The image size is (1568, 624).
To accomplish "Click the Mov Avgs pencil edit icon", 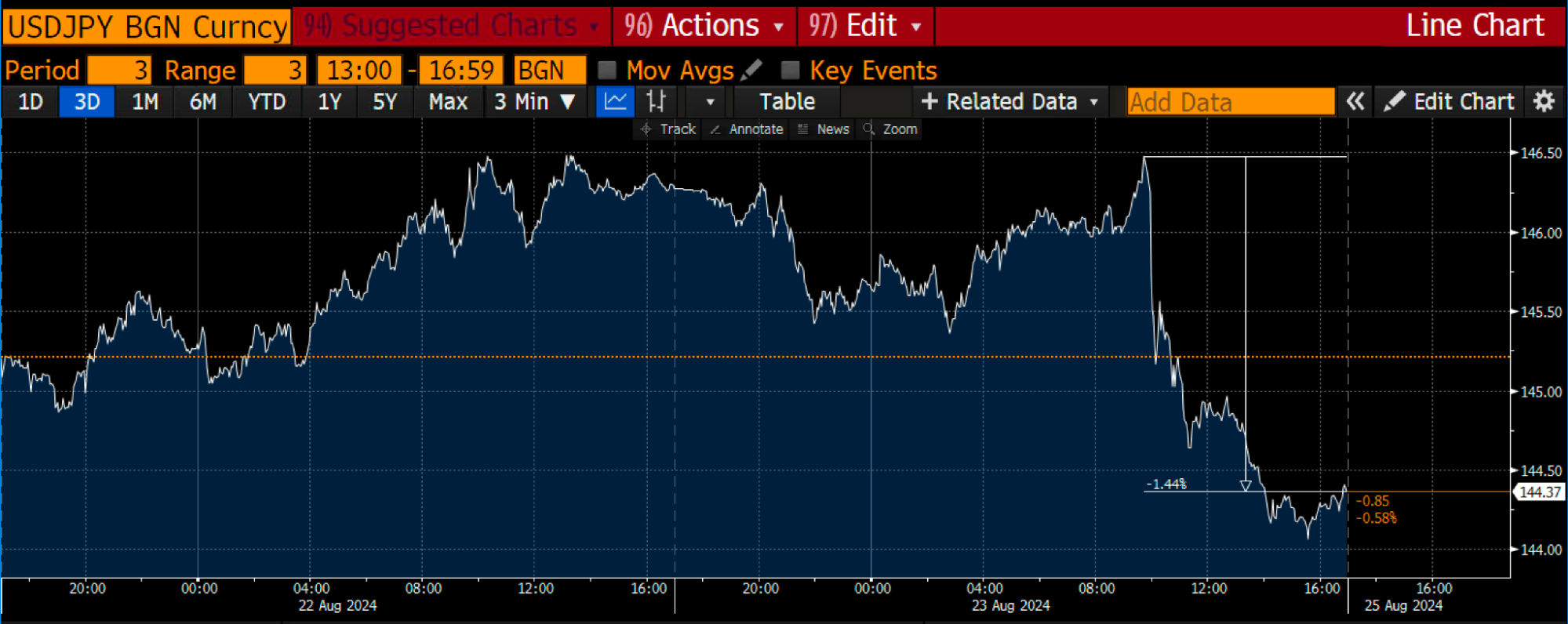I will click(751, 70).
